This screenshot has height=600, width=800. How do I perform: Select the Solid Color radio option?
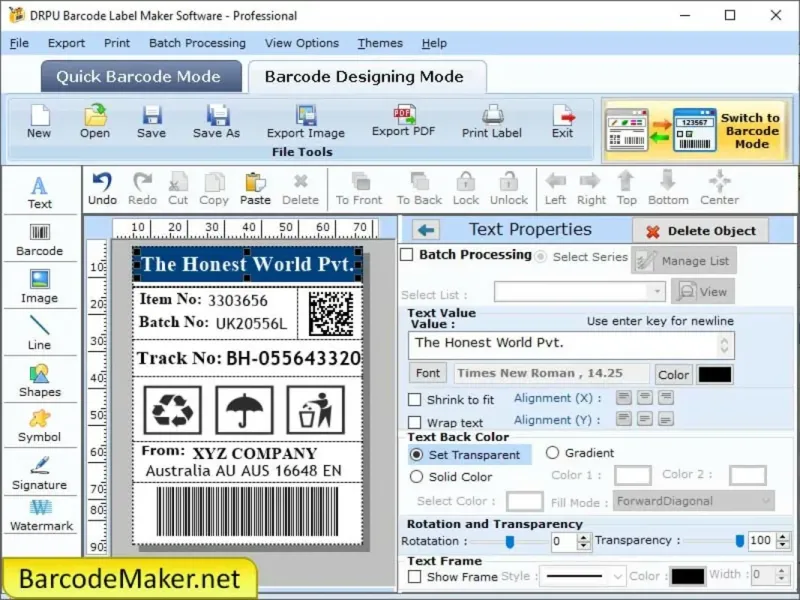tap(416, 477)
